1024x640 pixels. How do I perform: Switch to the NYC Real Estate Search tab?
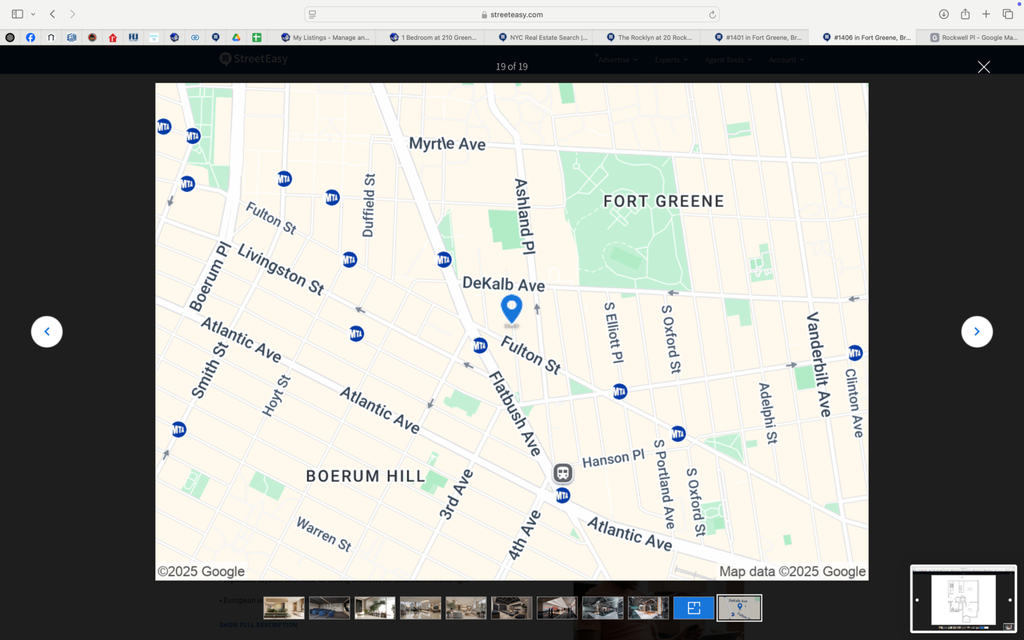click(541, 37)
